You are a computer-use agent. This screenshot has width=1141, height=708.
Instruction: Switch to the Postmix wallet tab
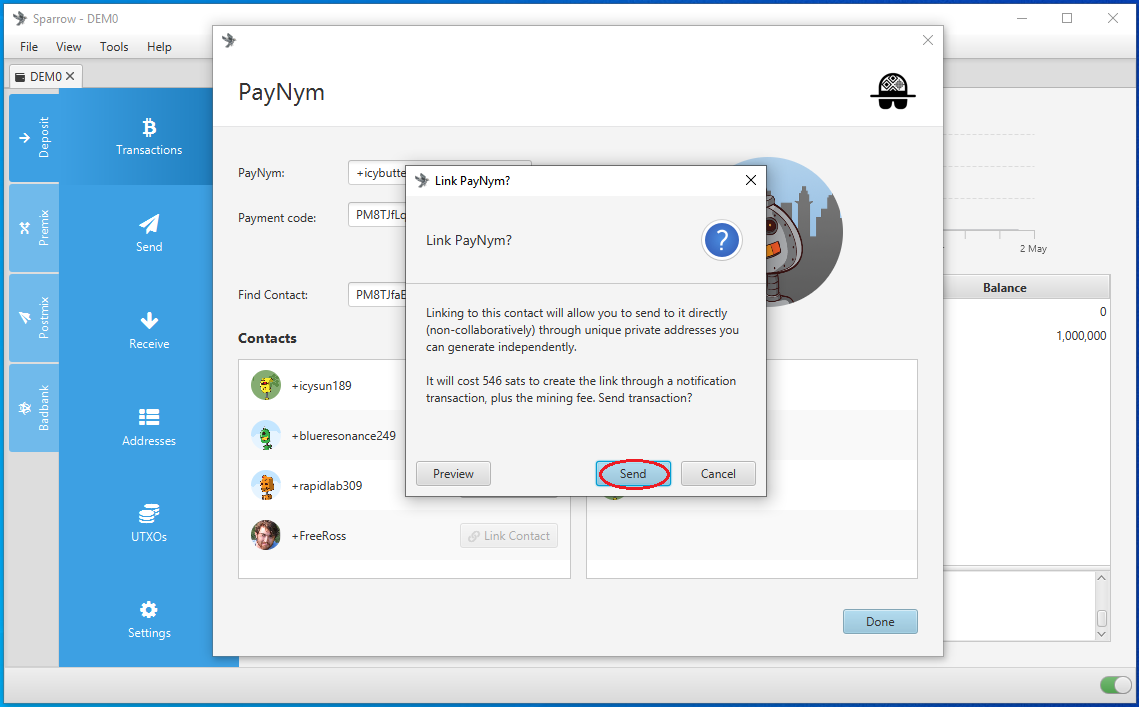pyautogui.click(x=34, y=318)
